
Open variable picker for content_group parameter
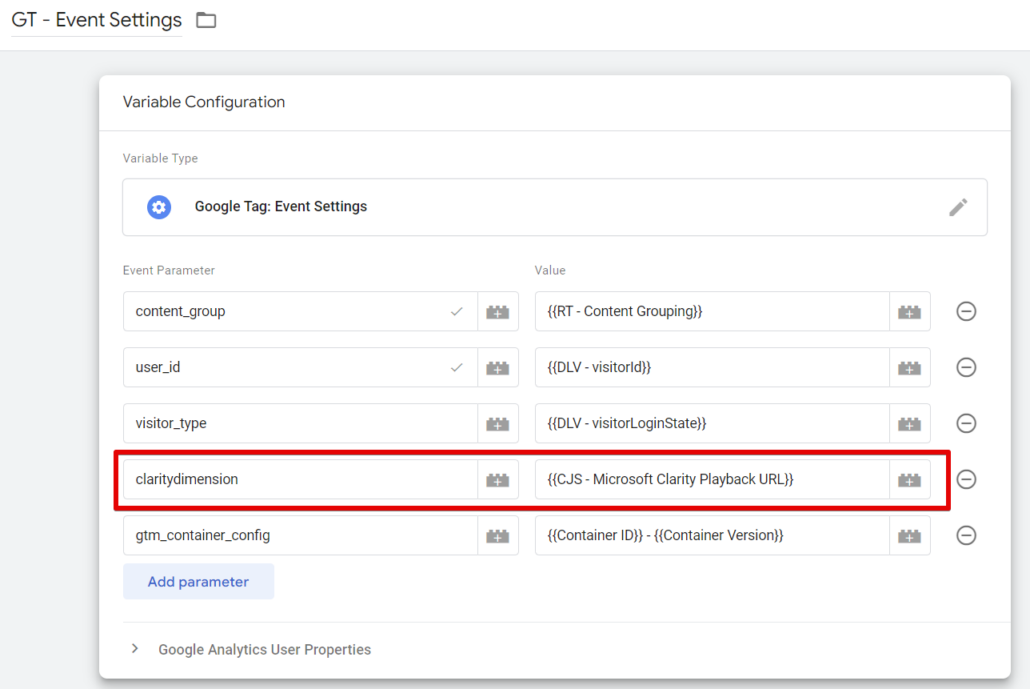497,311
